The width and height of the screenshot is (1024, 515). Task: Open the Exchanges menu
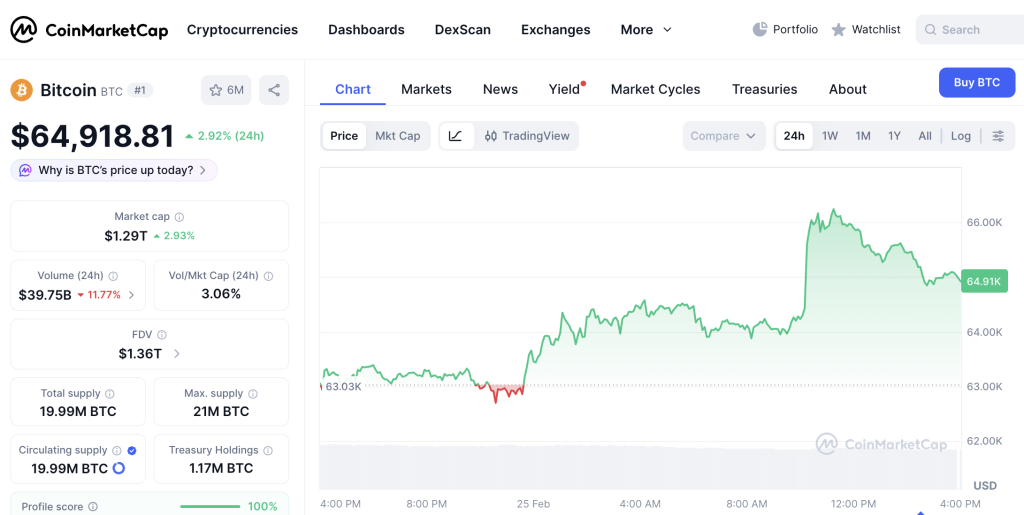556,29
